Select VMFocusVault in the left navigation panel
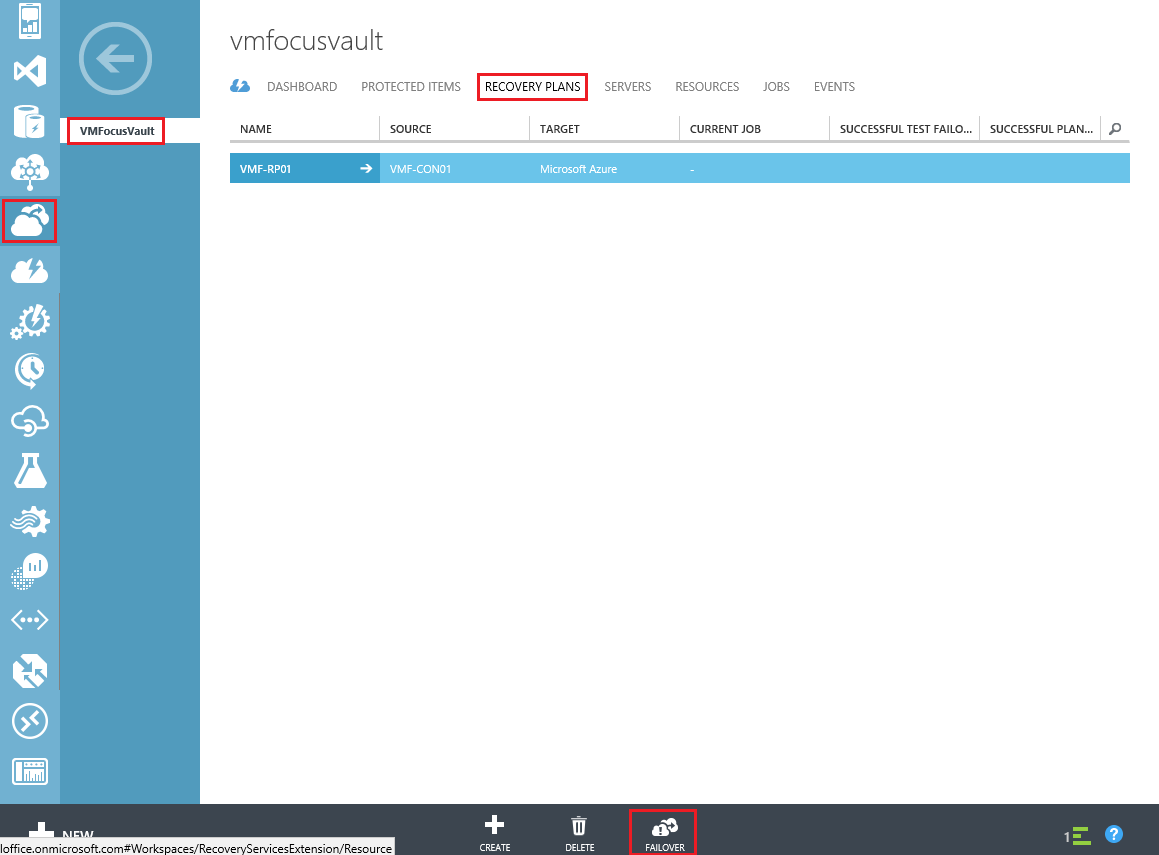Viewport: 1159px width, 855px height. click(117, 131)
